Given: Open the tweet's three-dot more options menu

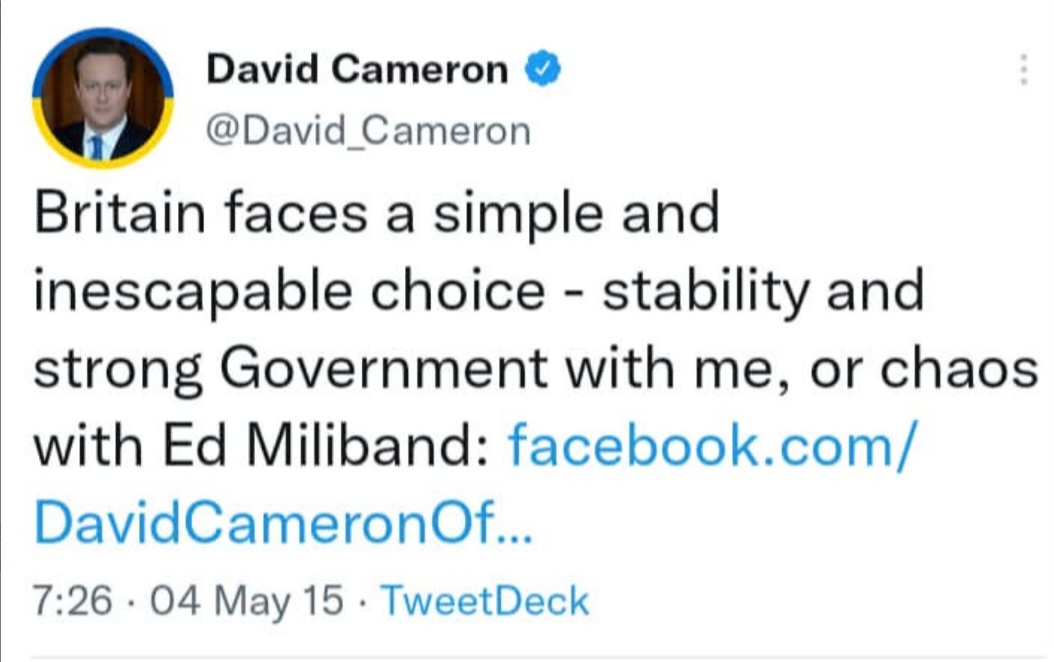Looking at the screenshot, I should point(1022,69).
